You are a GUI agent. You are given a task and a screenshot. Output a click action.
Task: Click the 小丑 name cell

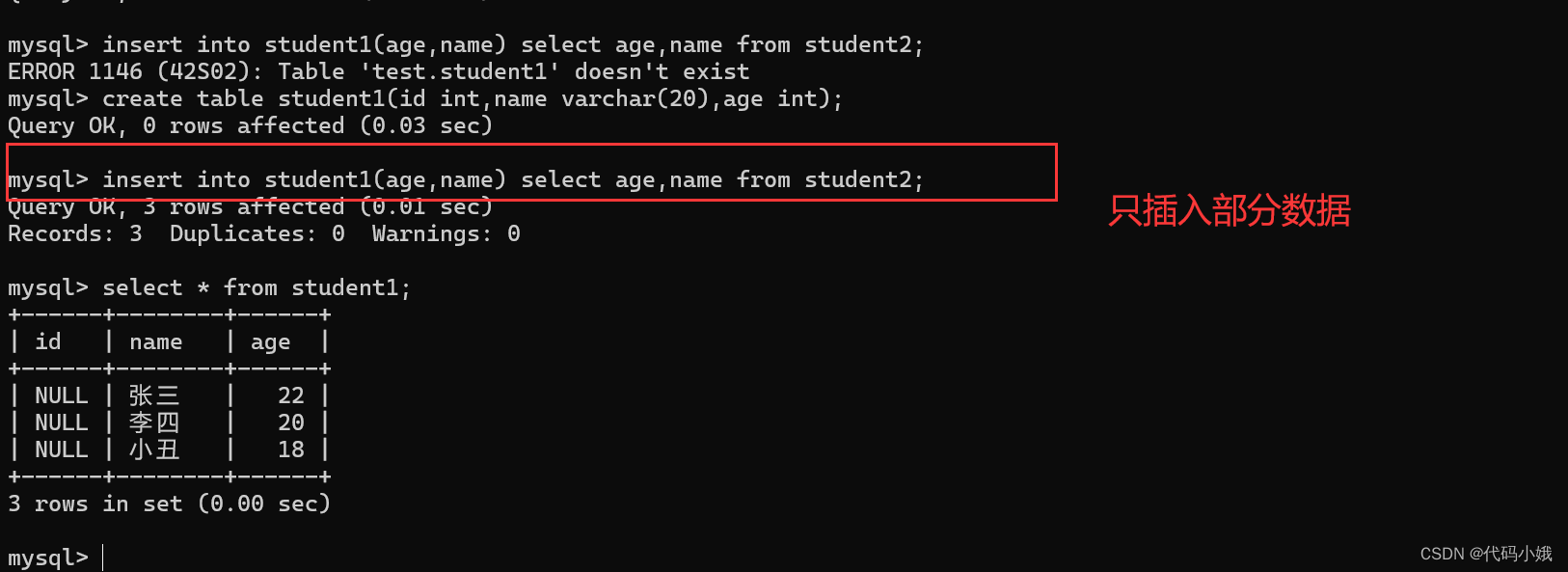pyautogui.click(x=154, y=449)
